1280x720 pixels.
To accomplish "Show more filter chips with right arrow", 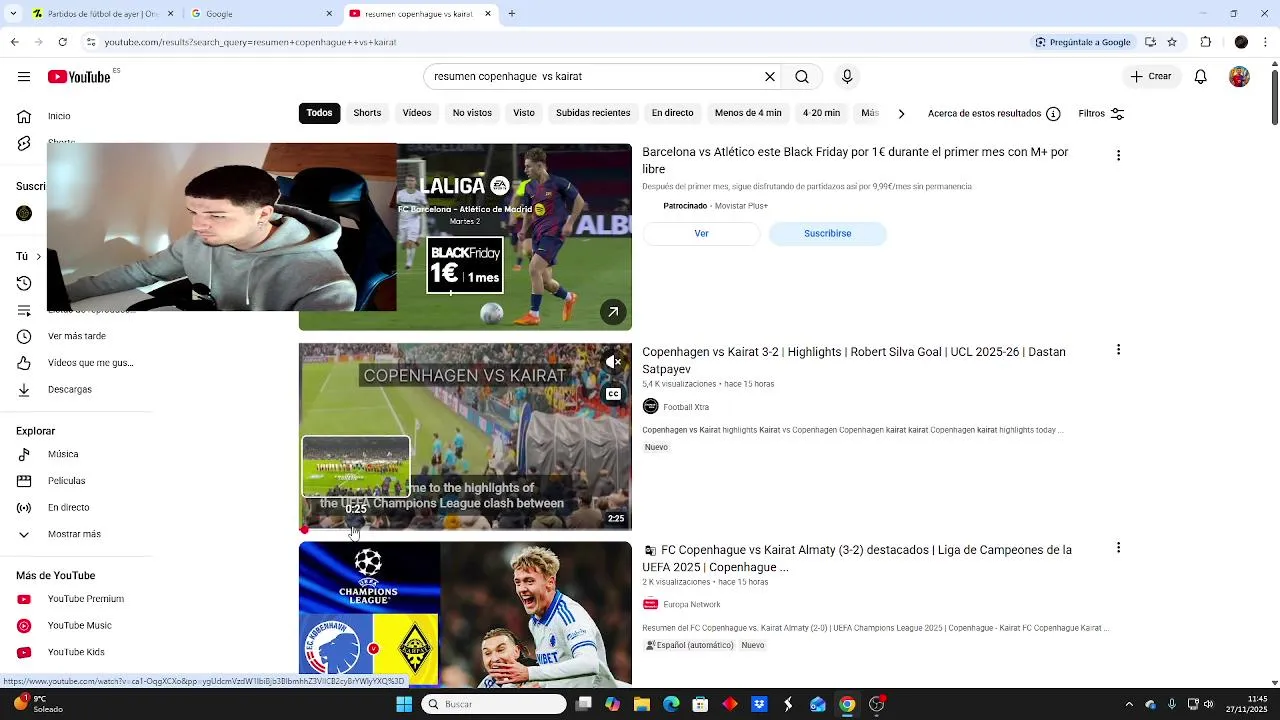I will point(901,114).
